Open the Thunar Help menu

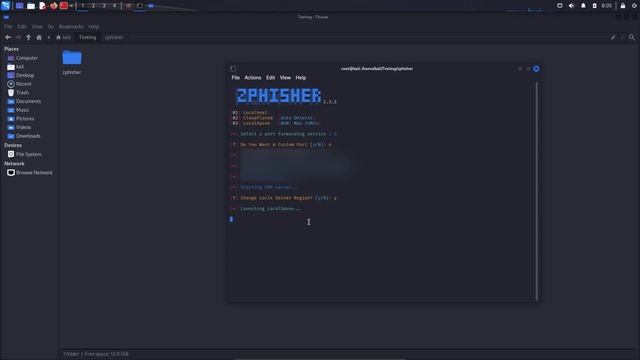click(x=94, y=27)
